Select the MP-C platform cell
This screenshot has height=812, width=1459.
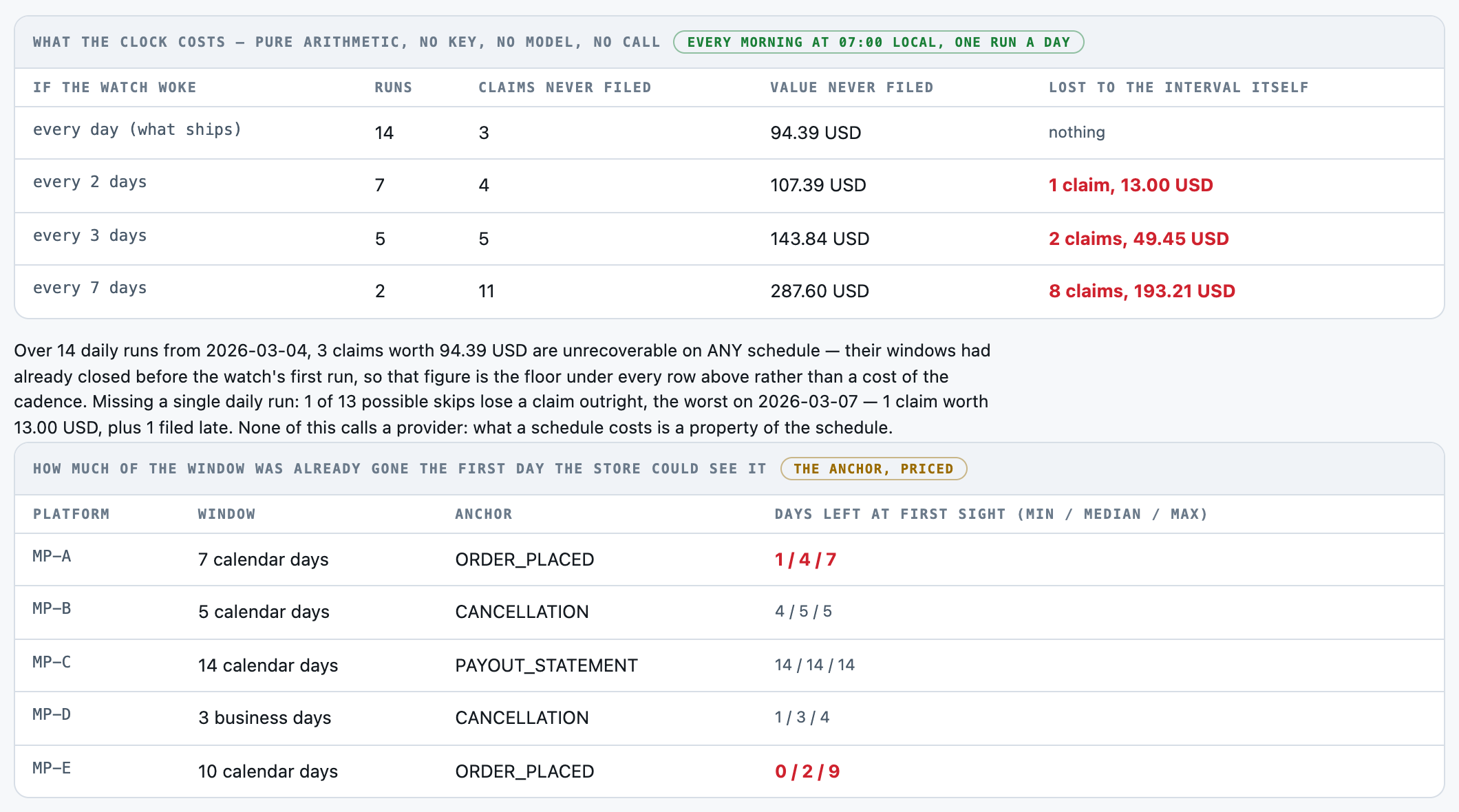52,662
